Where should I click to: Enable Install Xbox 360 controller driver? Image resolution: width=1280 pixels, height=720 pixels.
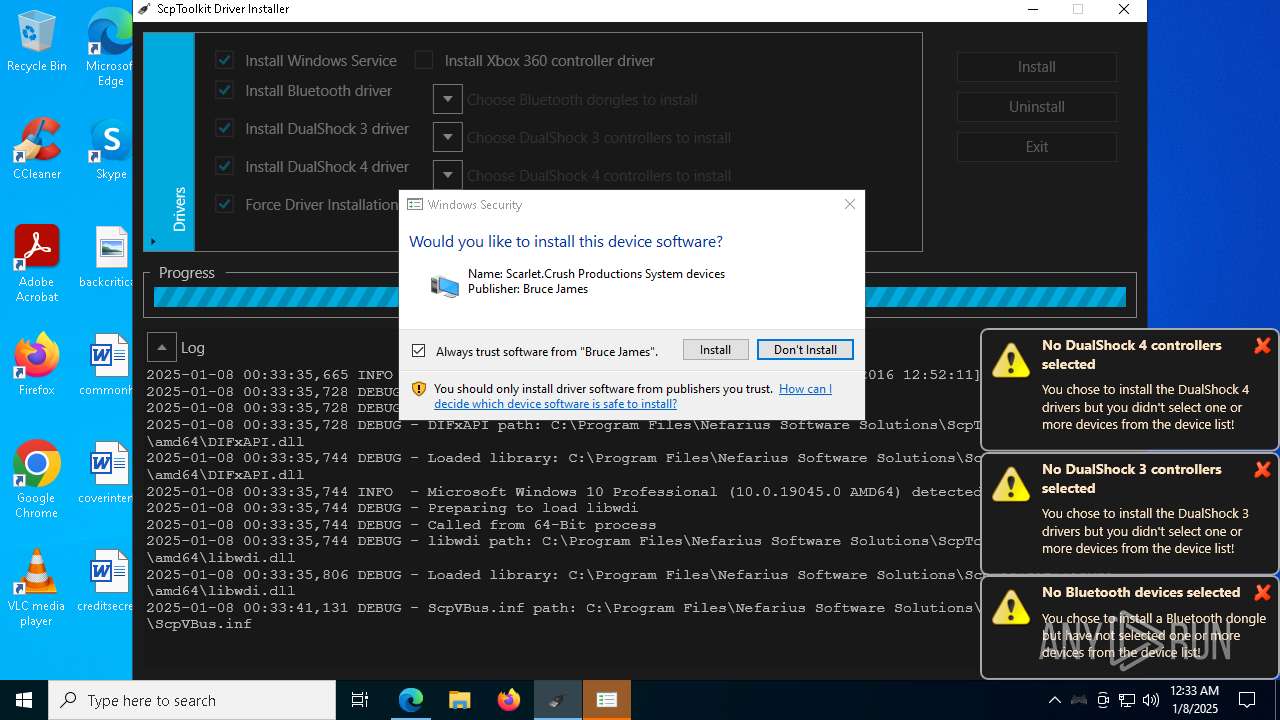point(424,60)
